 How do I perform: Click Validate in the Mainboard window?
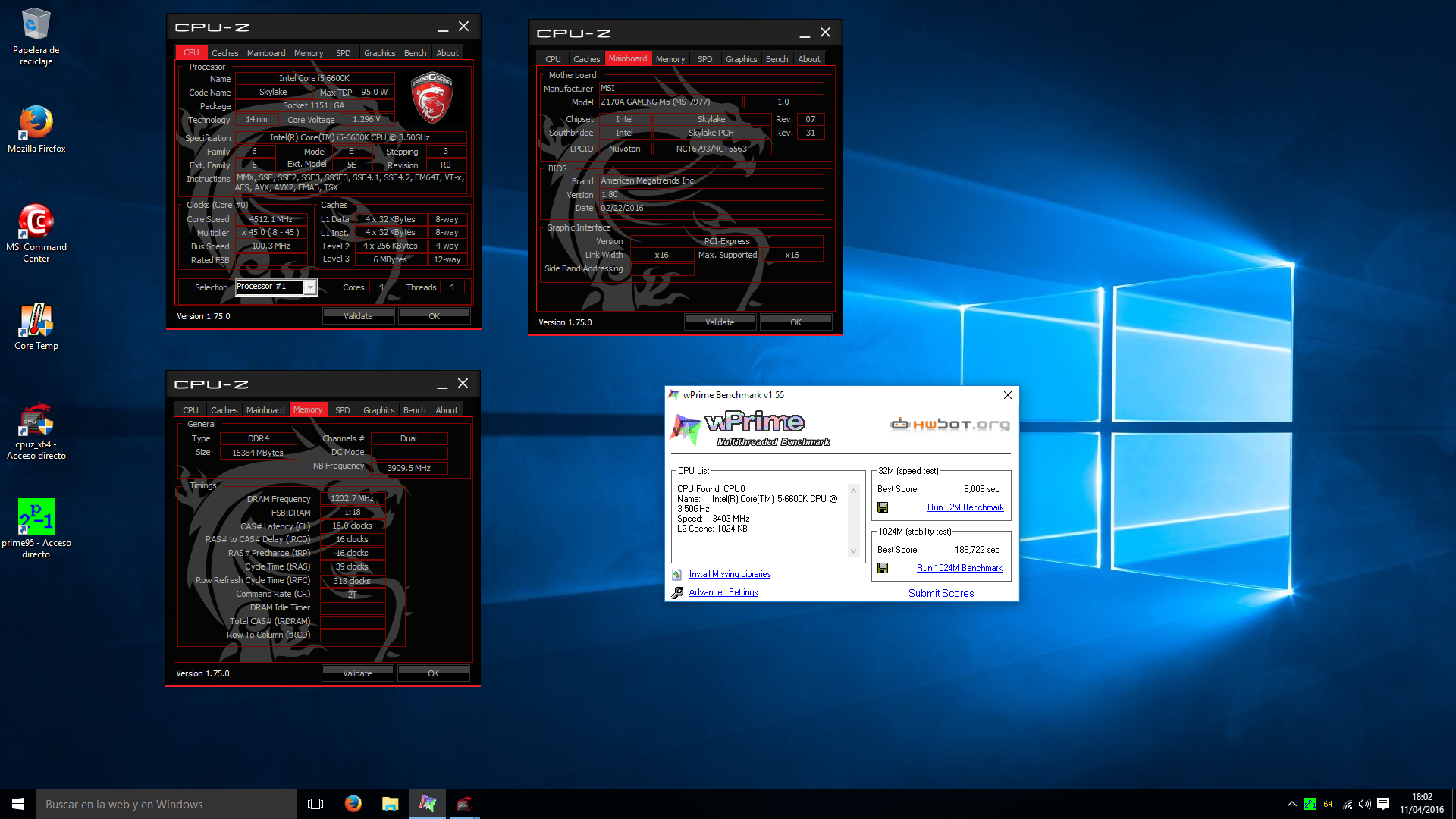(720, 322)
